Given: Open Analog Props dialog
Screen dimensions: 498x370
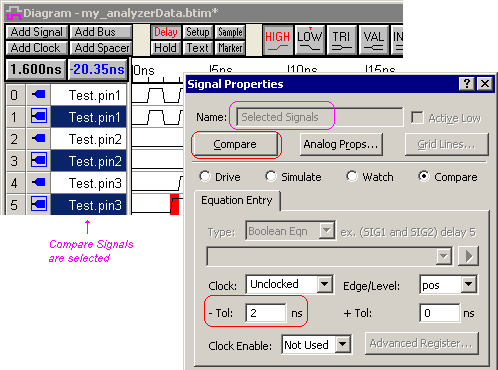Looking at the screenshot, I should (x=341, y=144).
